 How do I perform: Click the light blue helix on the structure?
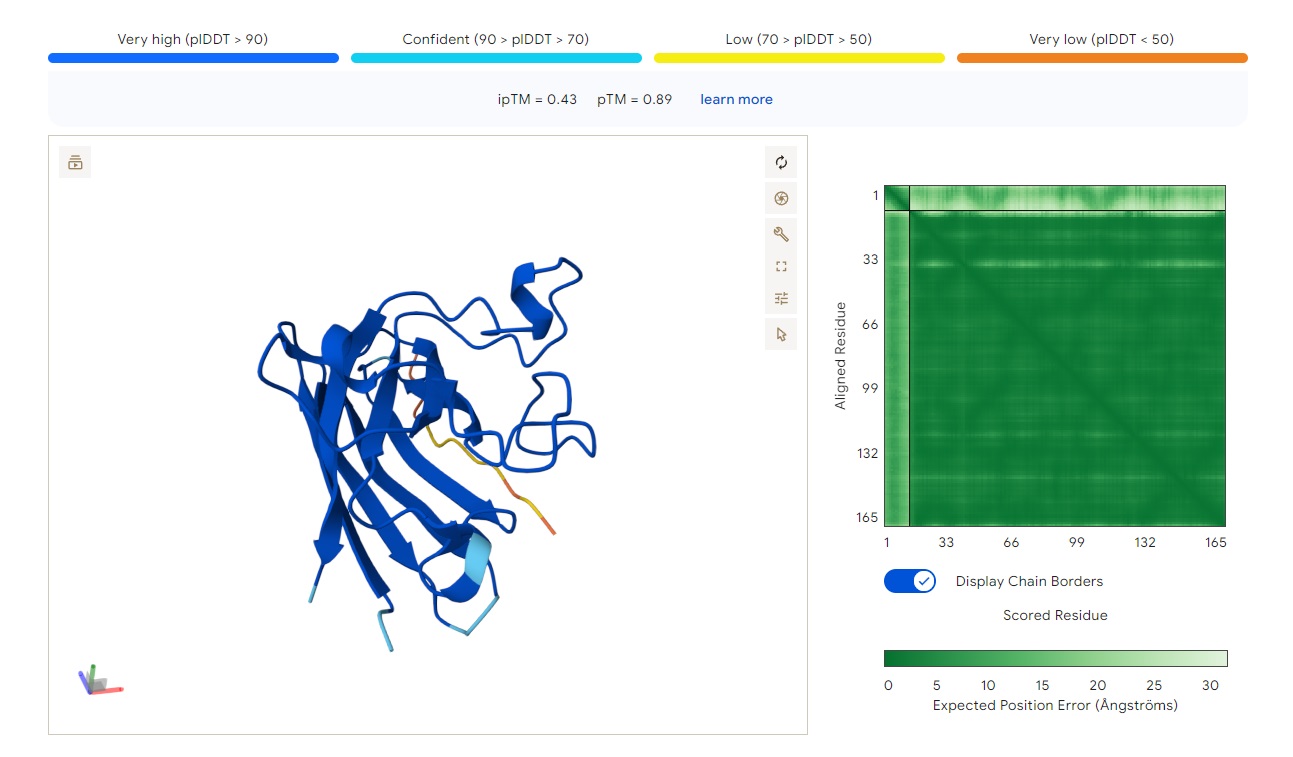[480, 560]
